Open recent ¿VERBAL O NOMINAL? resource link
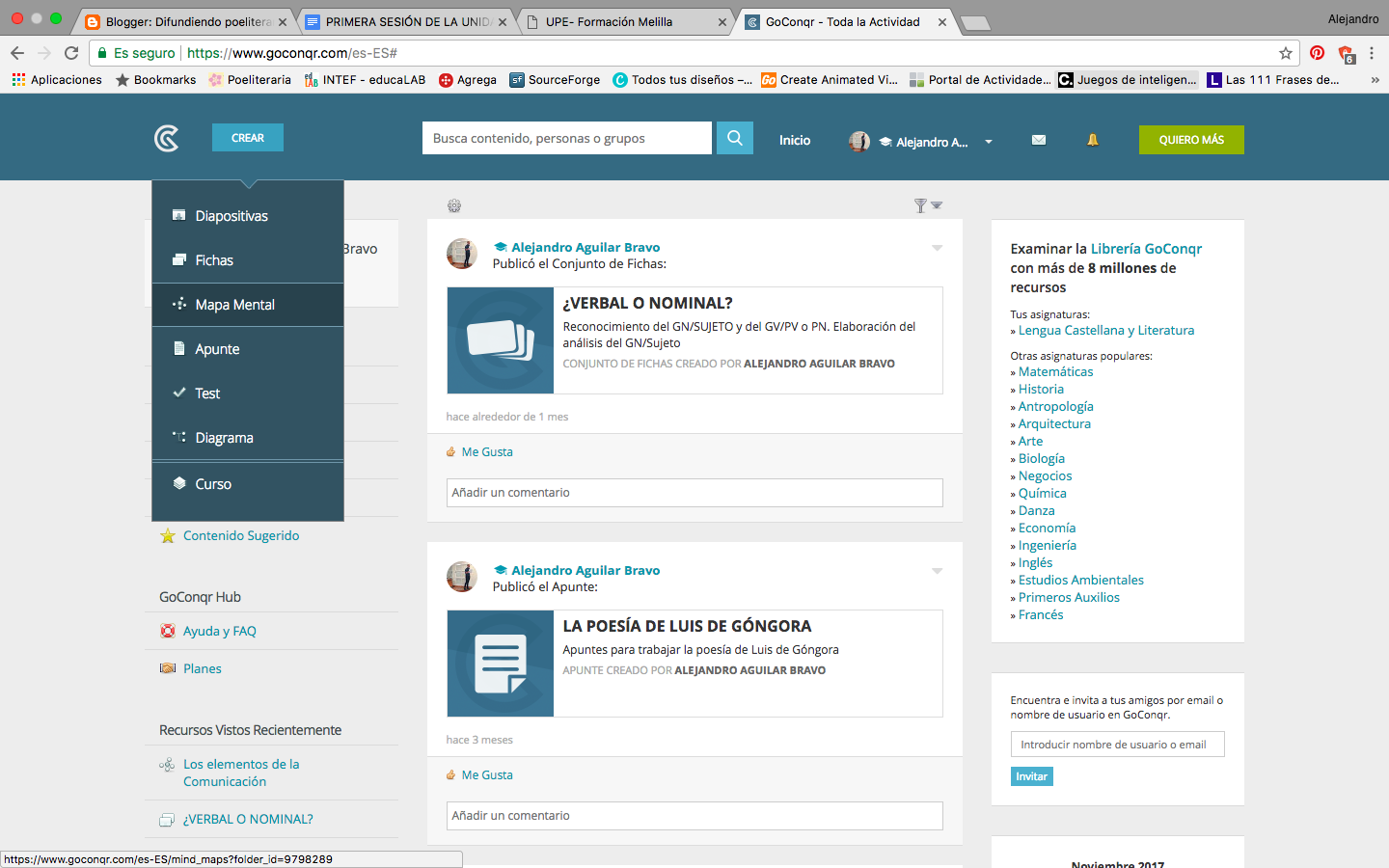This screenshot has width=1389, height=868. pos(248,819)
